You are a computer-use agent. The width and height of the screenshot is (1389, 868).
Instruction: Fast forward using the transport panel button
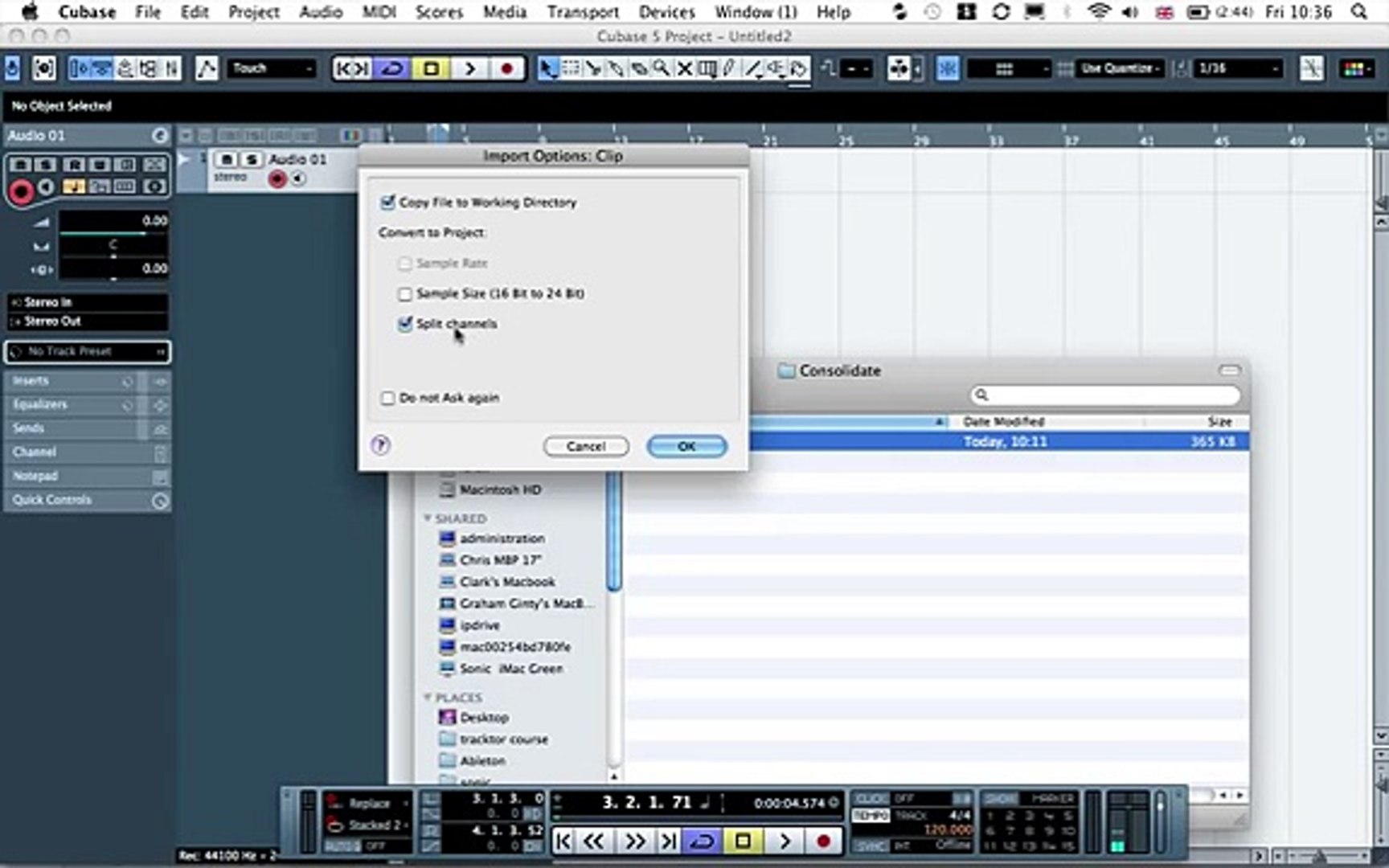coord(635,841)
